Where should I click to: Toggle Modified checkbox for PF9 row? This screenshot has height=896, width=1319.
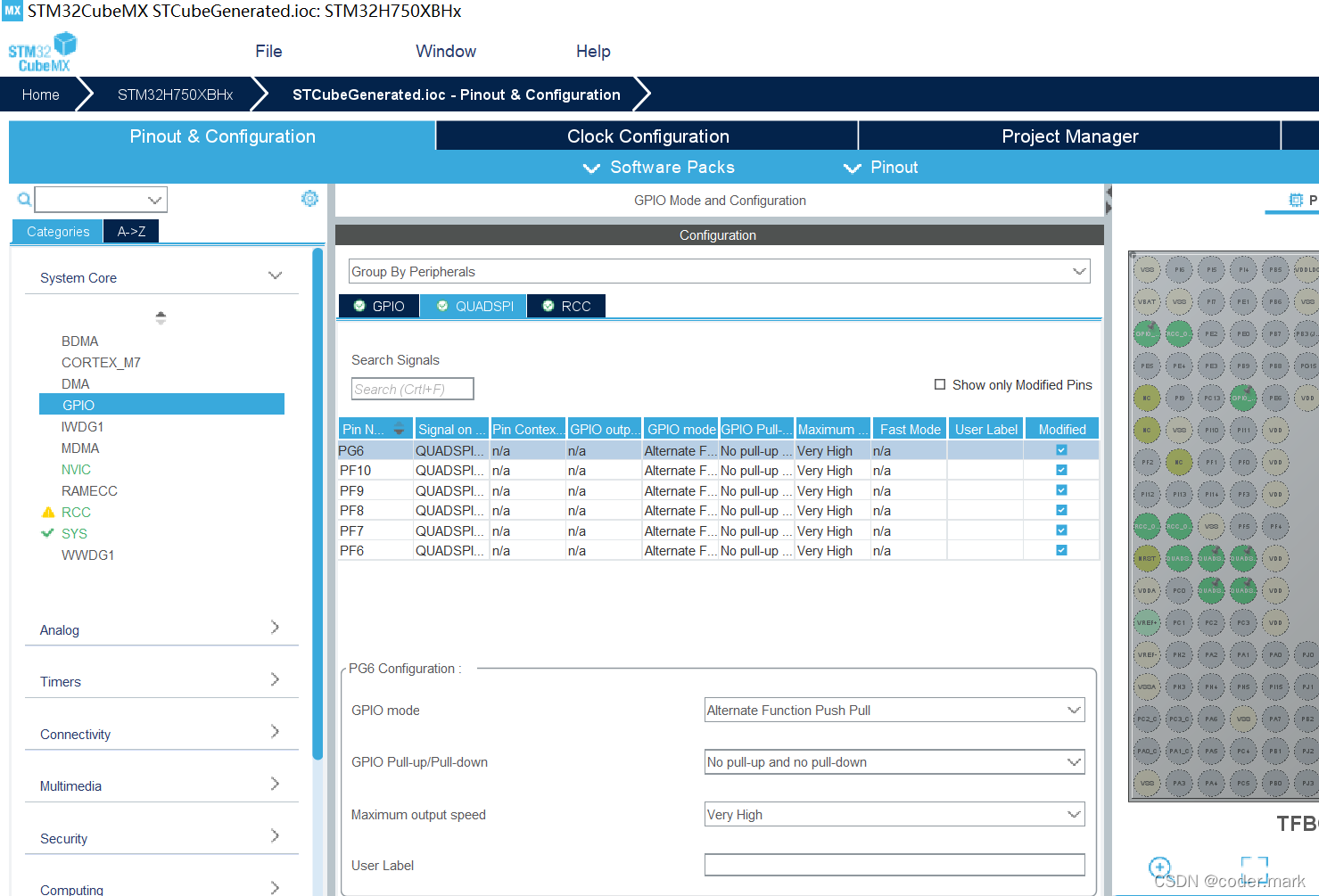tap(1061, 490)
